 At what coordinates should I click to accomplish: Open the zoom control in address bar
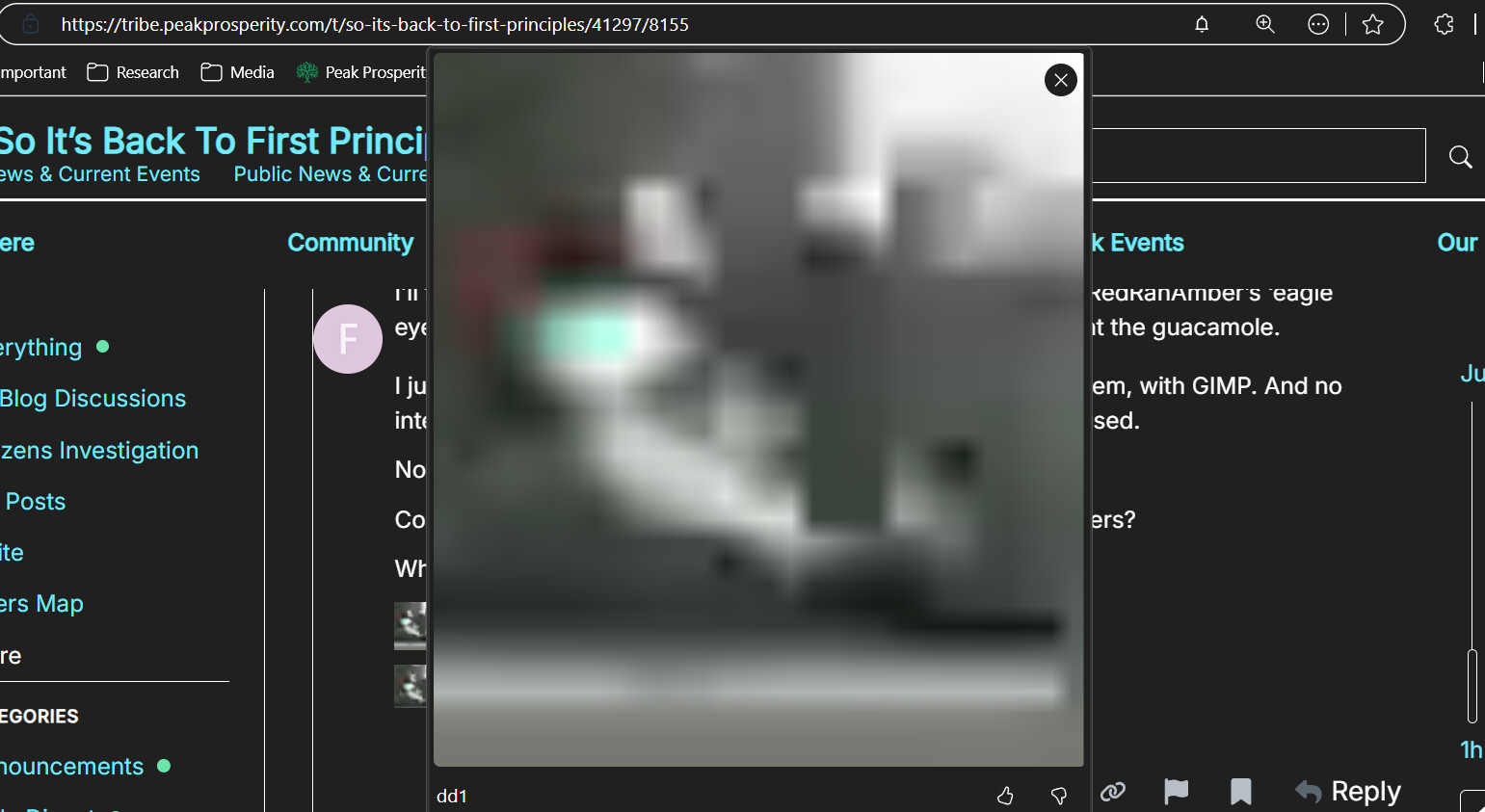pos(1264,25)
